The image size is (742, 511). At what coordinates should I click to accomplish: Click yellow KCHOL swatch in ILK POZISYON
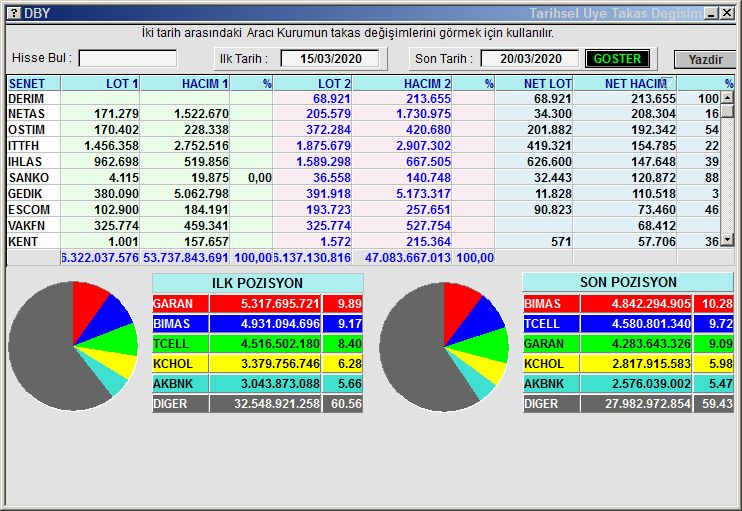[180, 364]
